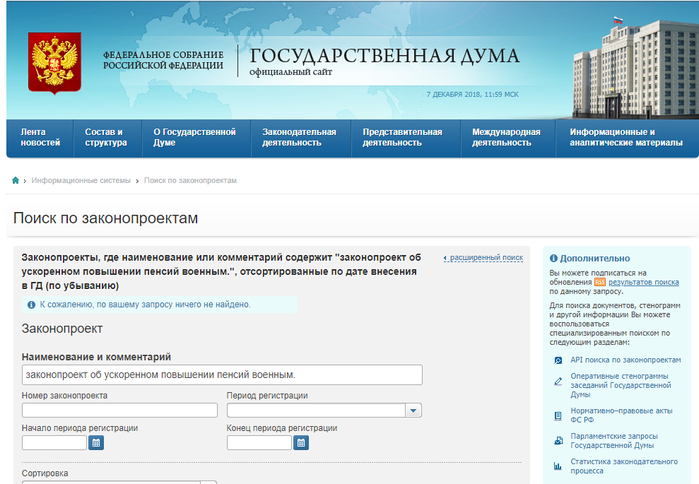Click the Russian coat of arms emblem
Viewport: 699px width, 484px height.
tap(54, 62)
